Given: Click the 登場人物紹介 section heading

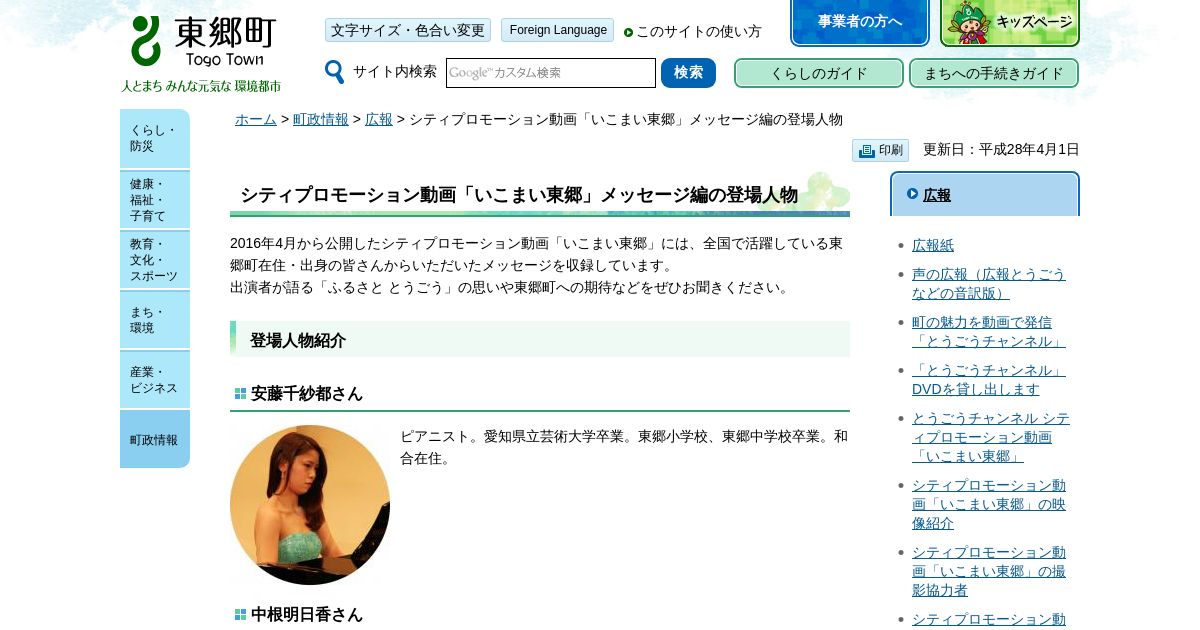Looking at the screenshot, I should tap(298, 340).
